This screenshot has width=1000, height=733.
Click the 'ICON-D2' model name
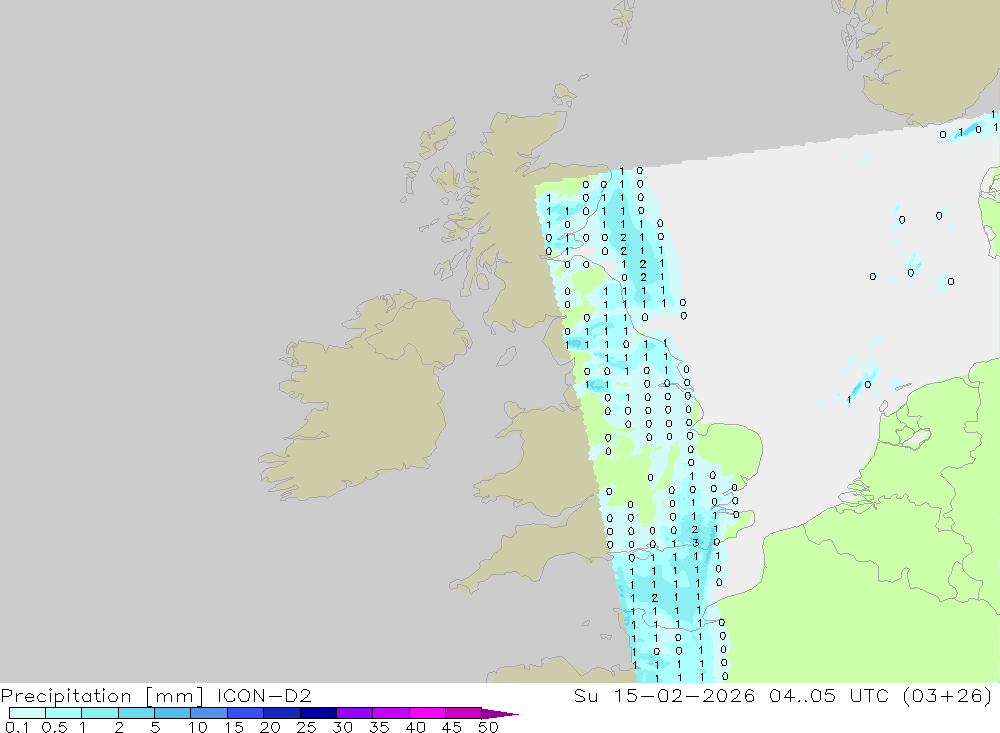[x=264, y=695]
